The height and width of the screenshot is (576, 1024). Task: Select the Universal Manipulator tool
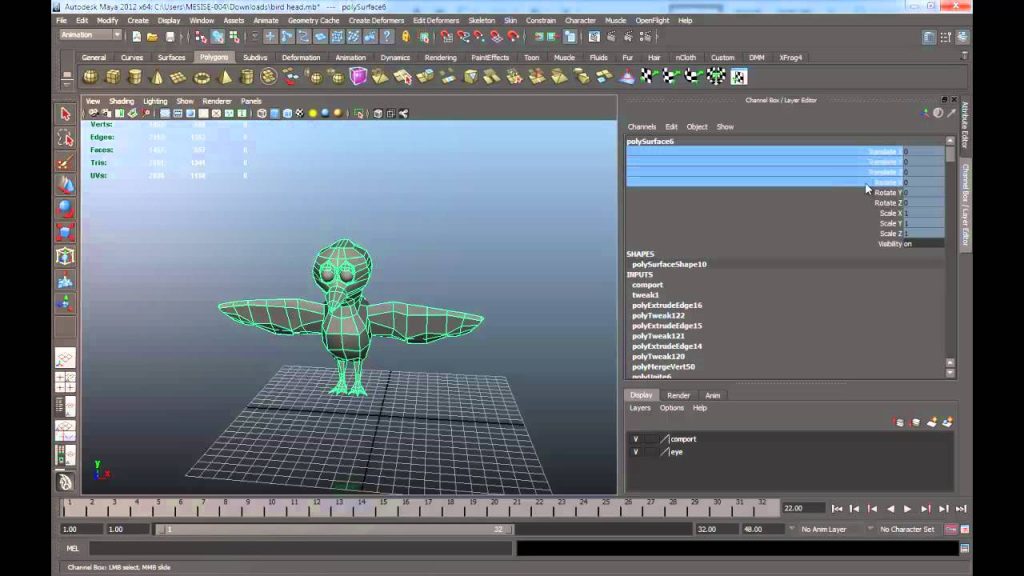(x=65, y=256)
